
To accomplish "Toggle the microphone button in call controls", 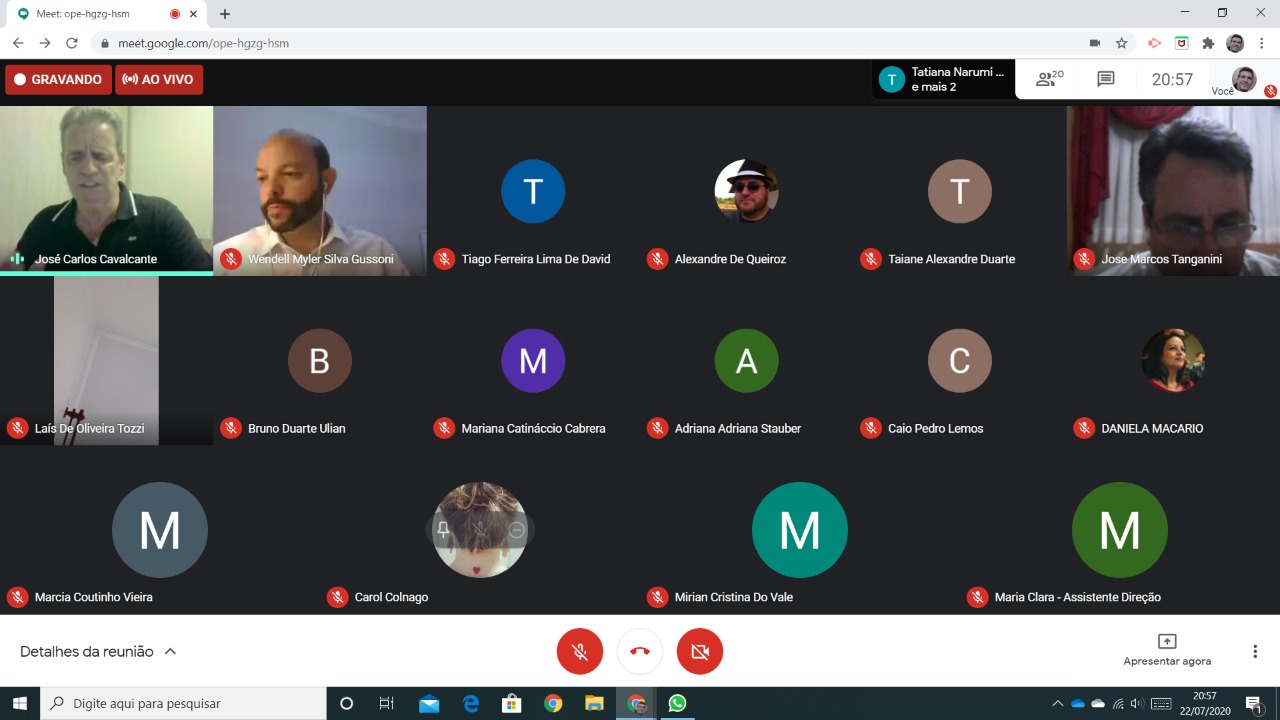I will coord(580,652).
